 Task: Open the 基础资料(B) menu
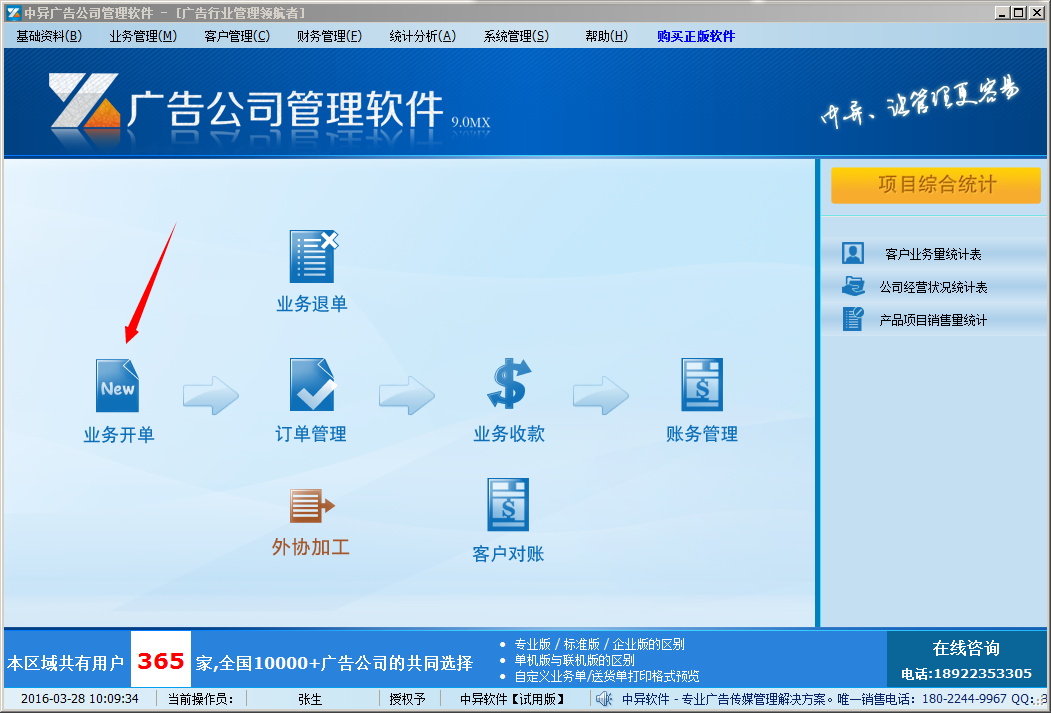point(49,36)
